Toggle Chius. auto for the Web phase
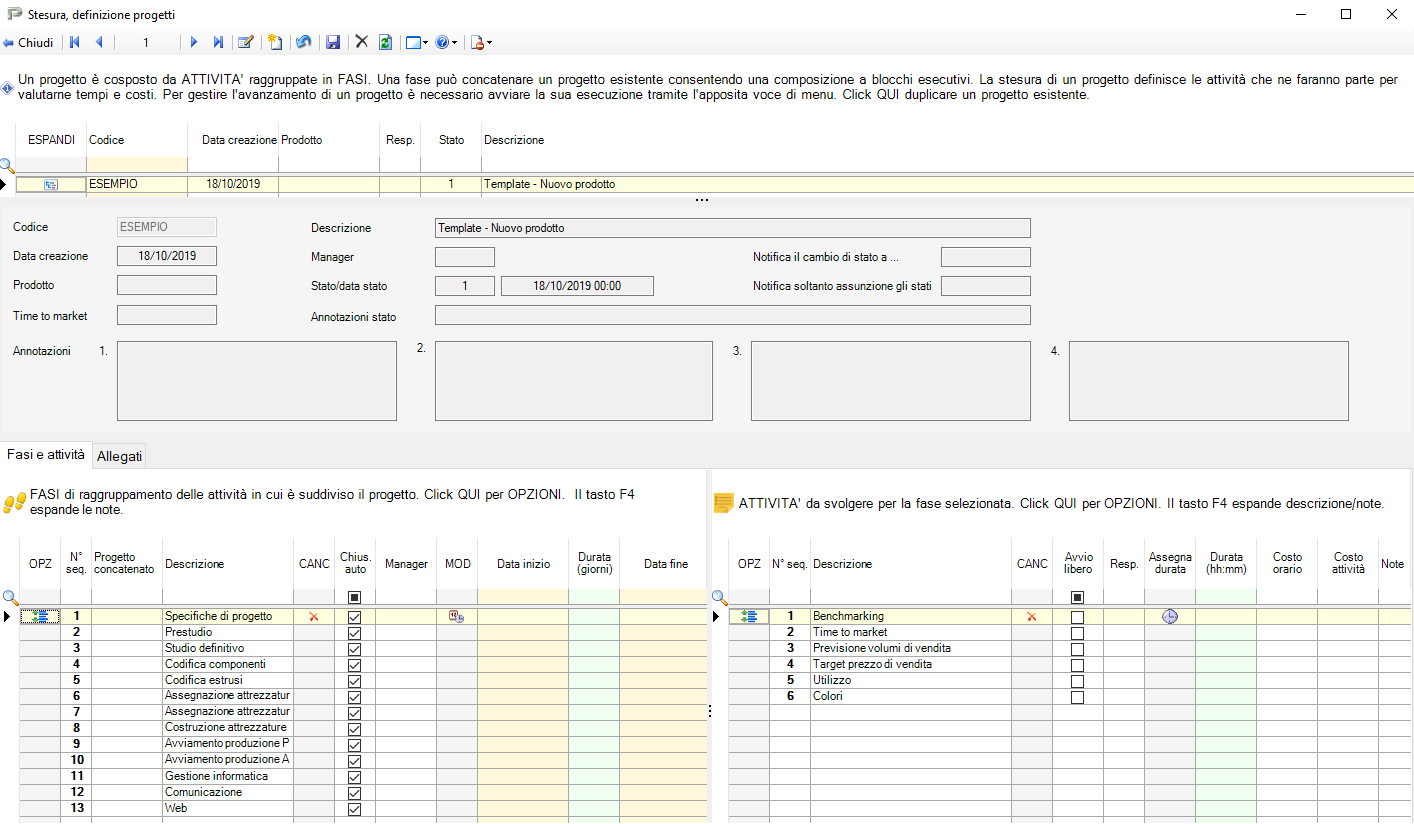1414x824 pixels. click(x=354, y=809)
